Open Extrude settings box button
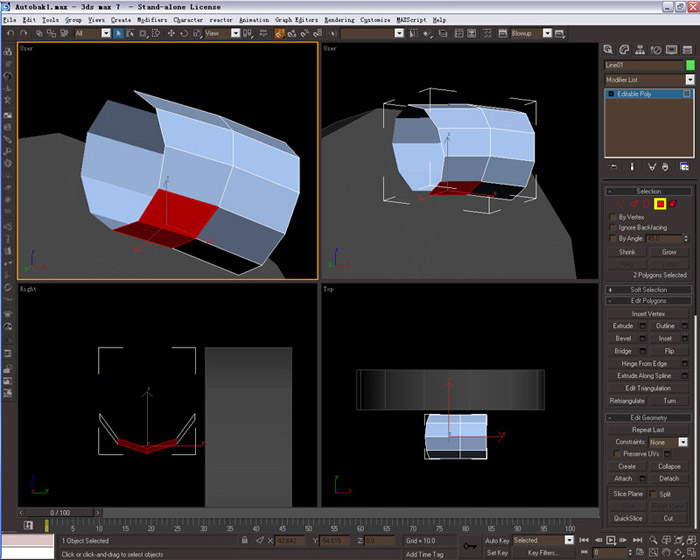The height and width of the screenshot is (560, 700). (x=643, y=326)
